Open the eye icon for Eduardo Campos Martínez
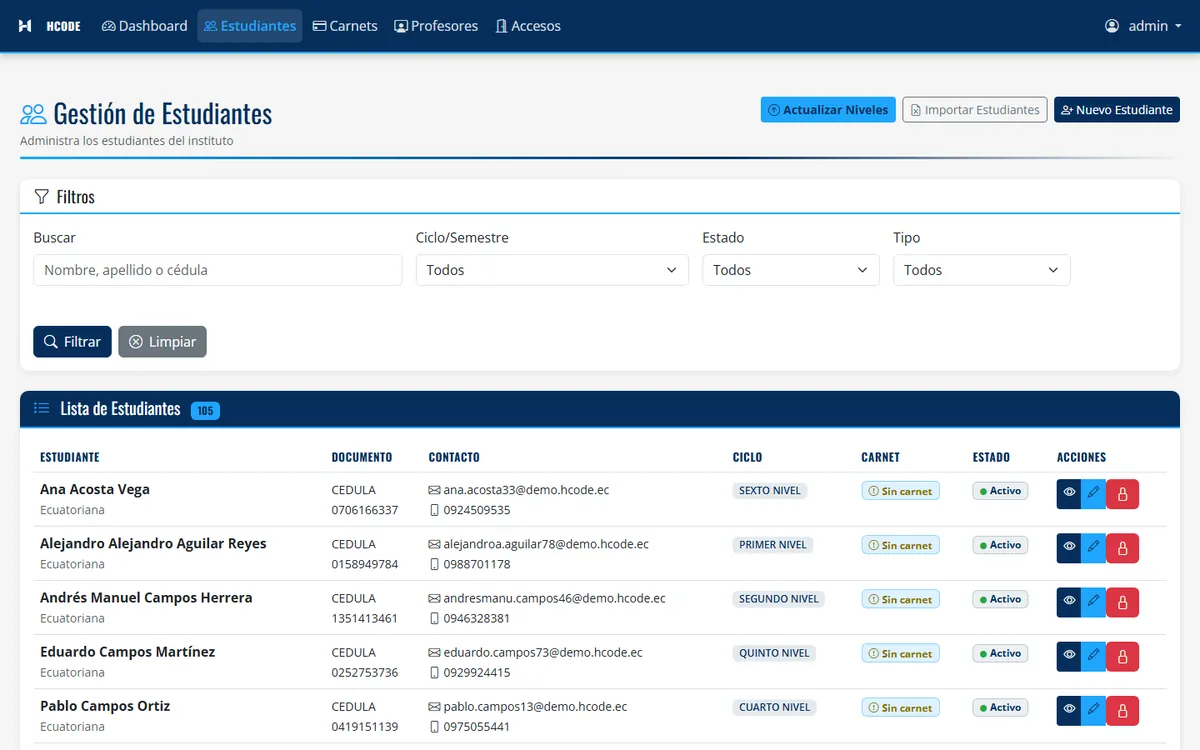Viewport: 1200px width, 750px height. tap(1069, 656)
